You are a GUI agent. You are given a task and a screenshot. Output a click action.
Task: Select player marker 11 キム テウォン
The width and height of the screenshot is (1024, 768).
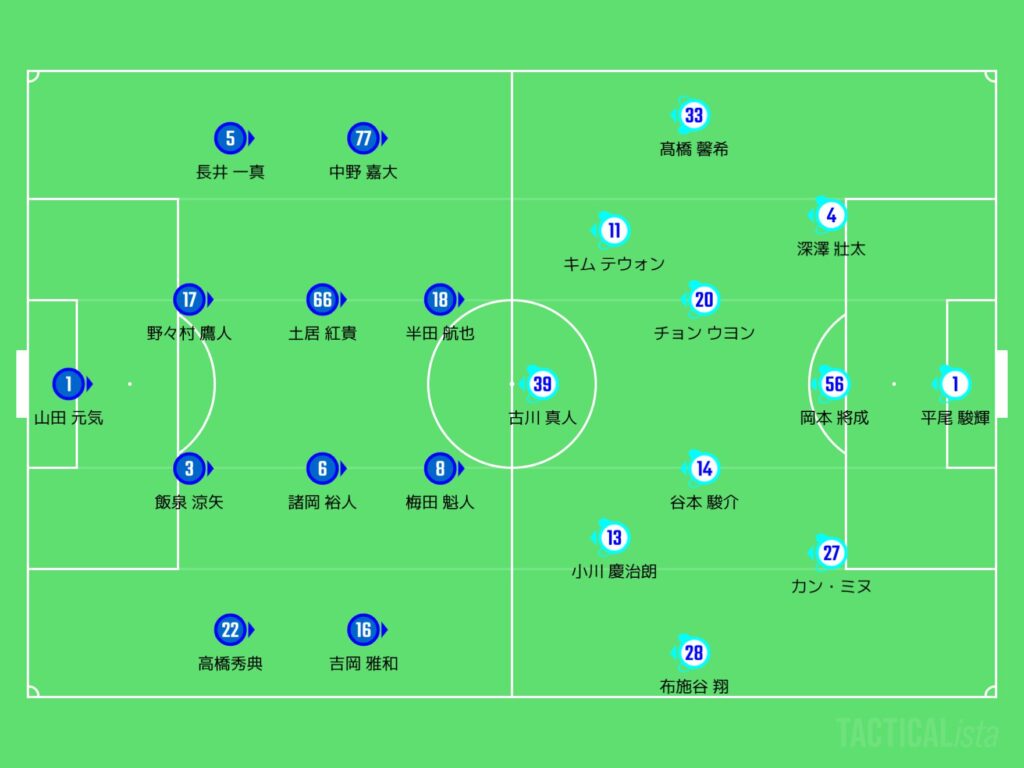tap(612, 230)
